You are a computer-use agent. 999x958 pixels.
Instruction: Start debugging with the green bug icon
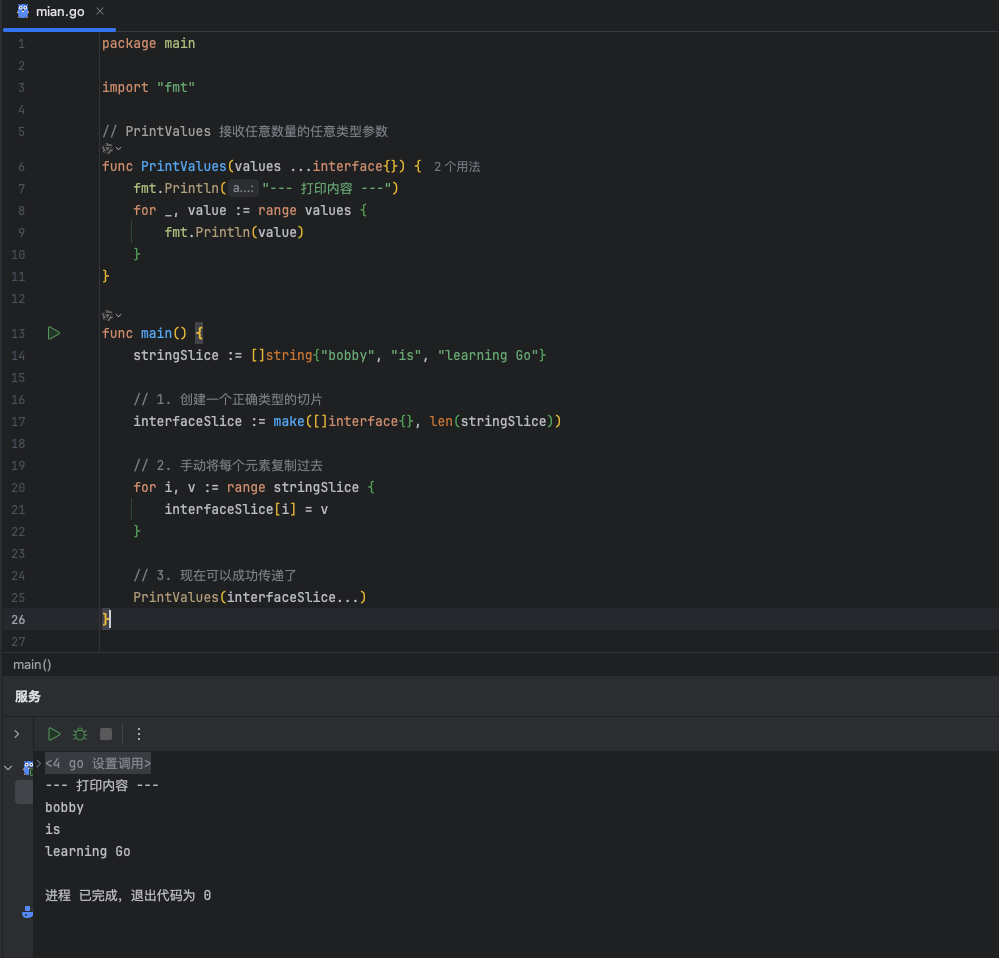point(80,734)
